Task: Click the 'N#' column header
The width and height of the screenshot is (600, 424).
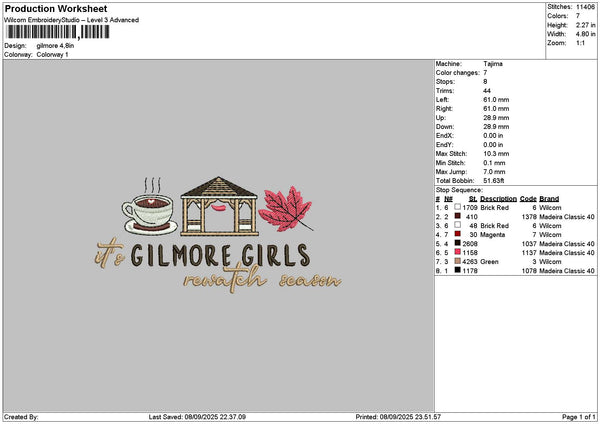Action: coord(448,199)
